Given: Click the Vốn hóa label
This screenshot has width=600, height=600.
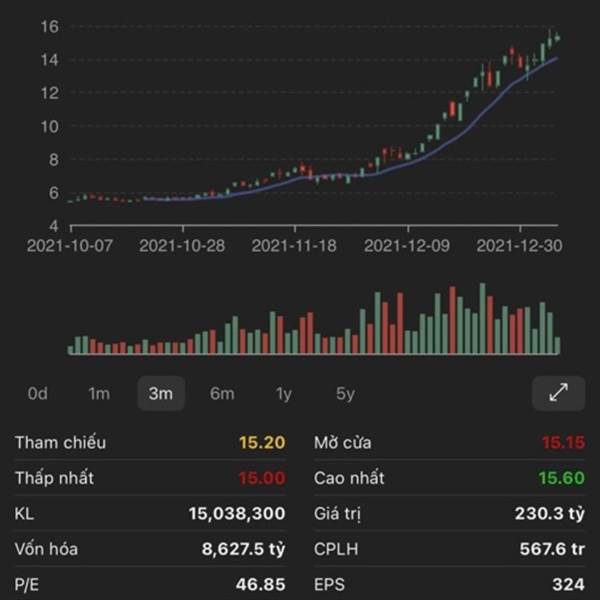Looking at the screenshot, I should tap(46, 549).
